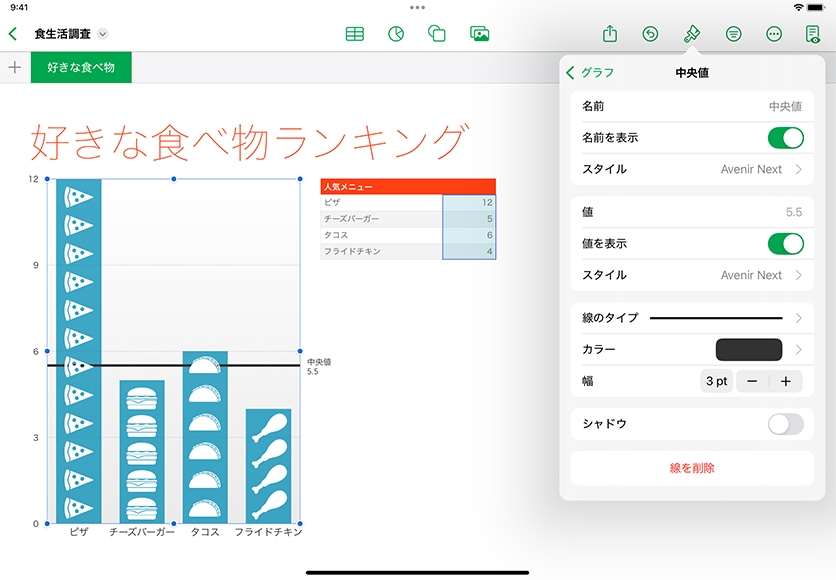Enable the シャドウ switch

point(785,424)
